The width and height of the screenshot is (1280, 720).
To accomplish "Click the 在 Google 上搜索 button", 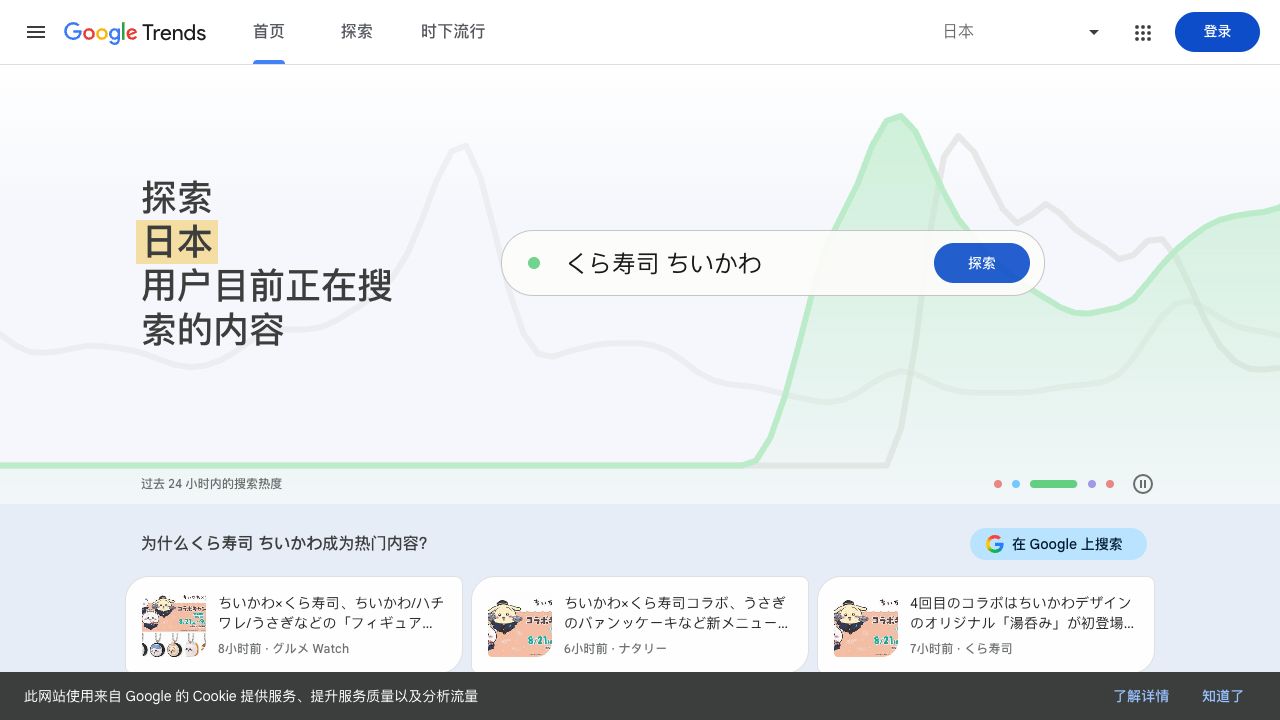I will [x=1058, y=544].
